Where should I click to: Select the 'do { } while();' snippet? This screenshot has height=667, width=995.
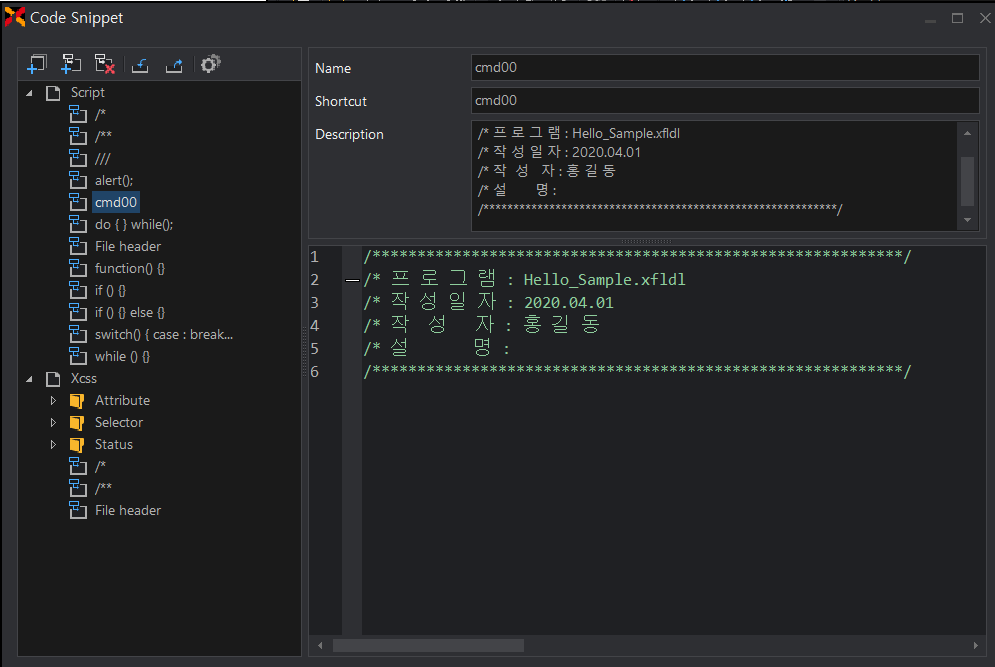pyautogui.click(x=133, y=225)
